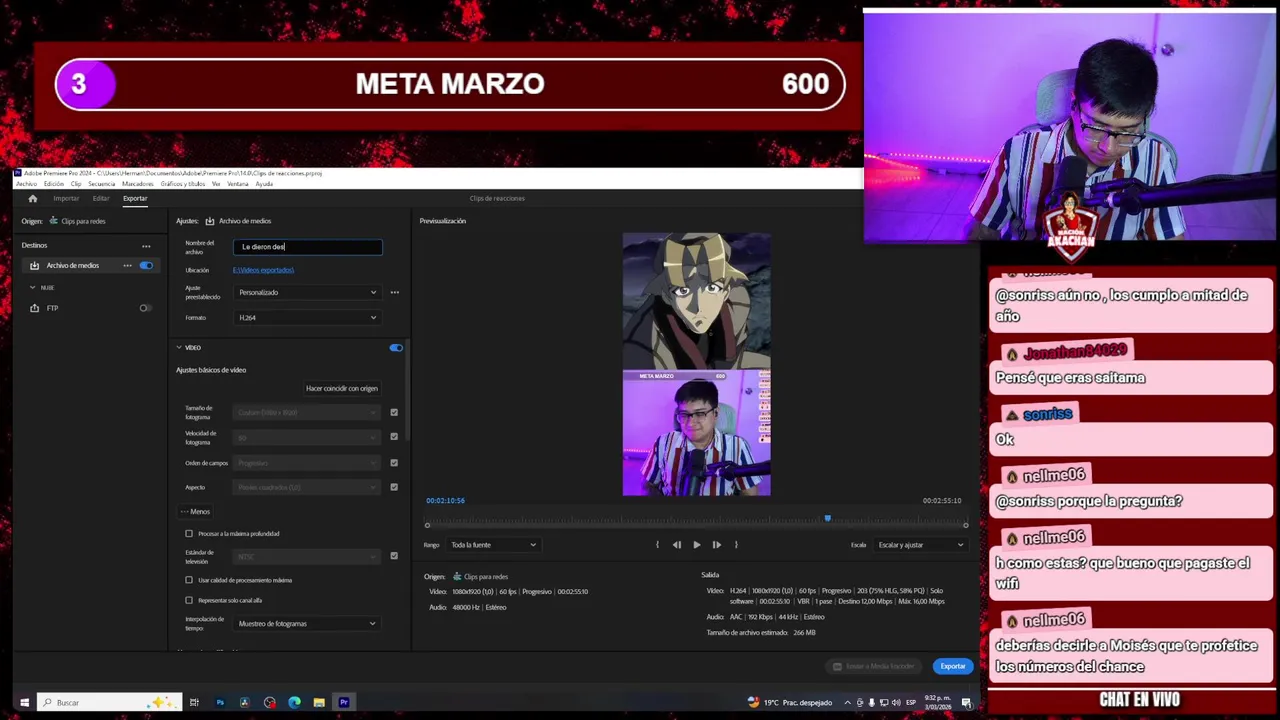
Task: Go to Premiere Home screen icon
Action: pyautogui.click(x=32, y=198)
